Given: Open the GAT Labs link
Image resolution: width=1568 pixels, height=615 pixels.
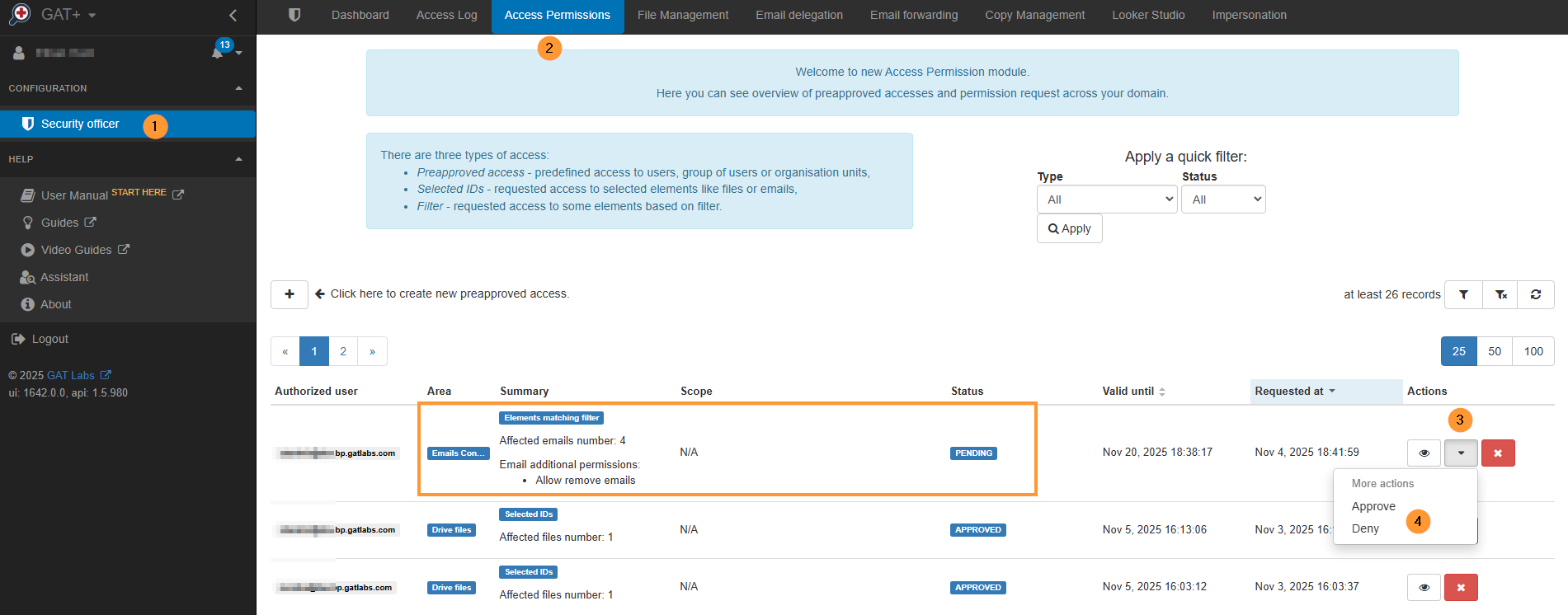Looking at the screenshot, I should point(78,375).
